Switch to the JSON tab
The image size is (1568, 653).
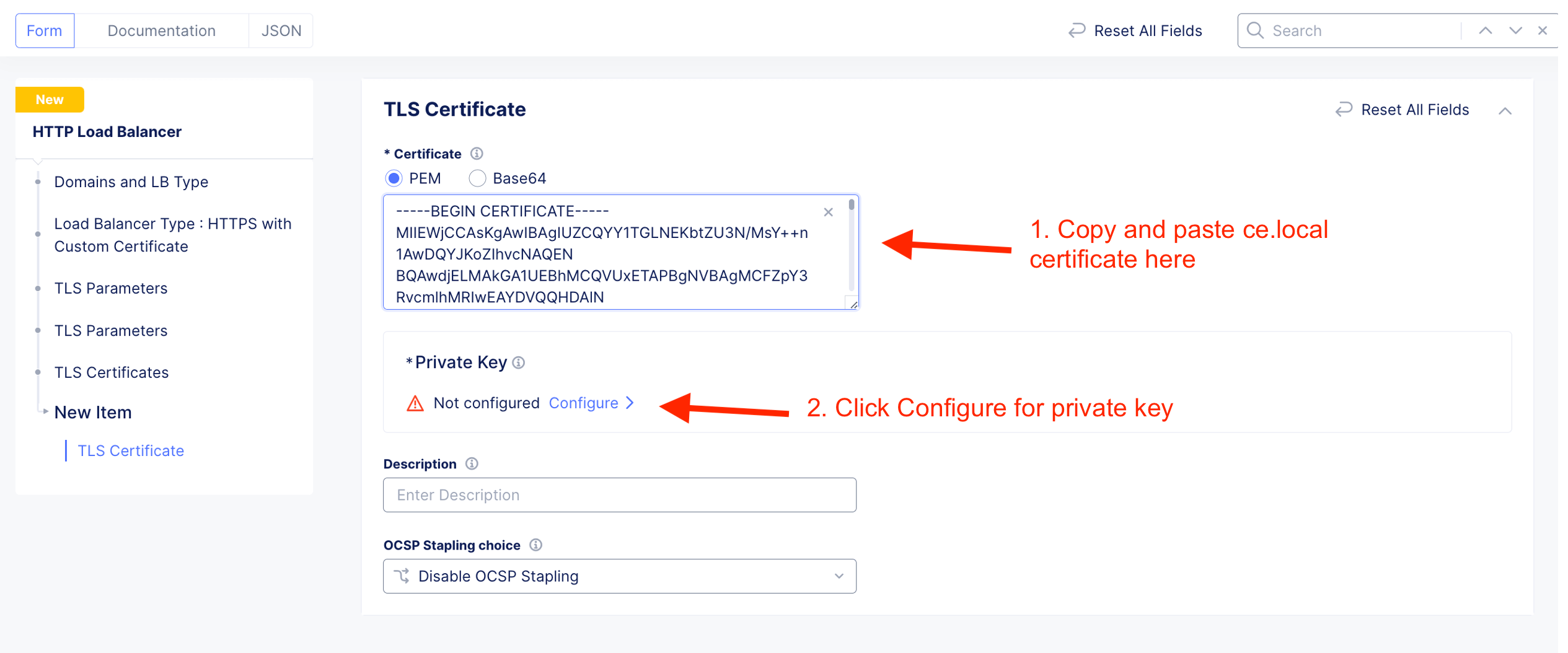point(281,30)
